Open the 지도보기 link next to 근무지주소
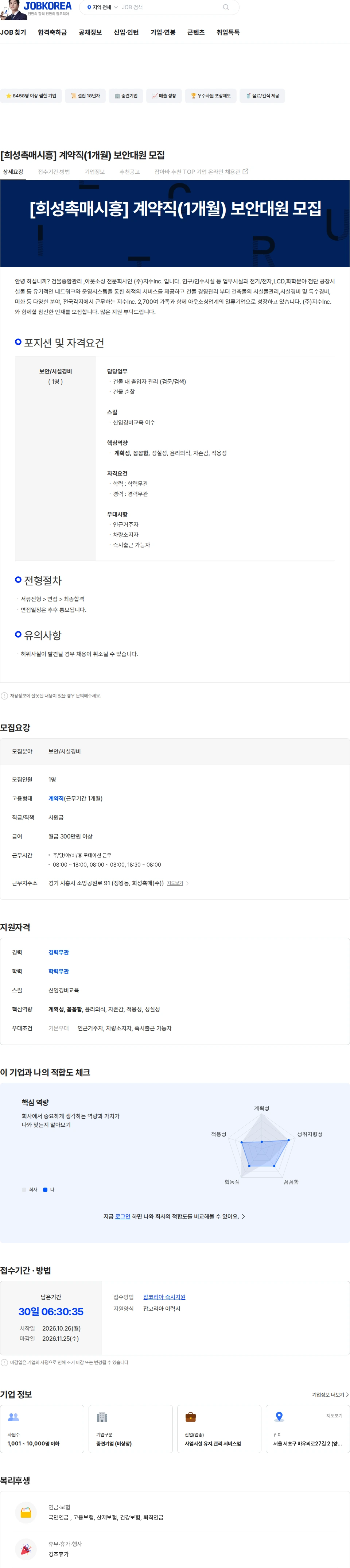Screen dimensions: 350x1568 (x=175, y=883)
